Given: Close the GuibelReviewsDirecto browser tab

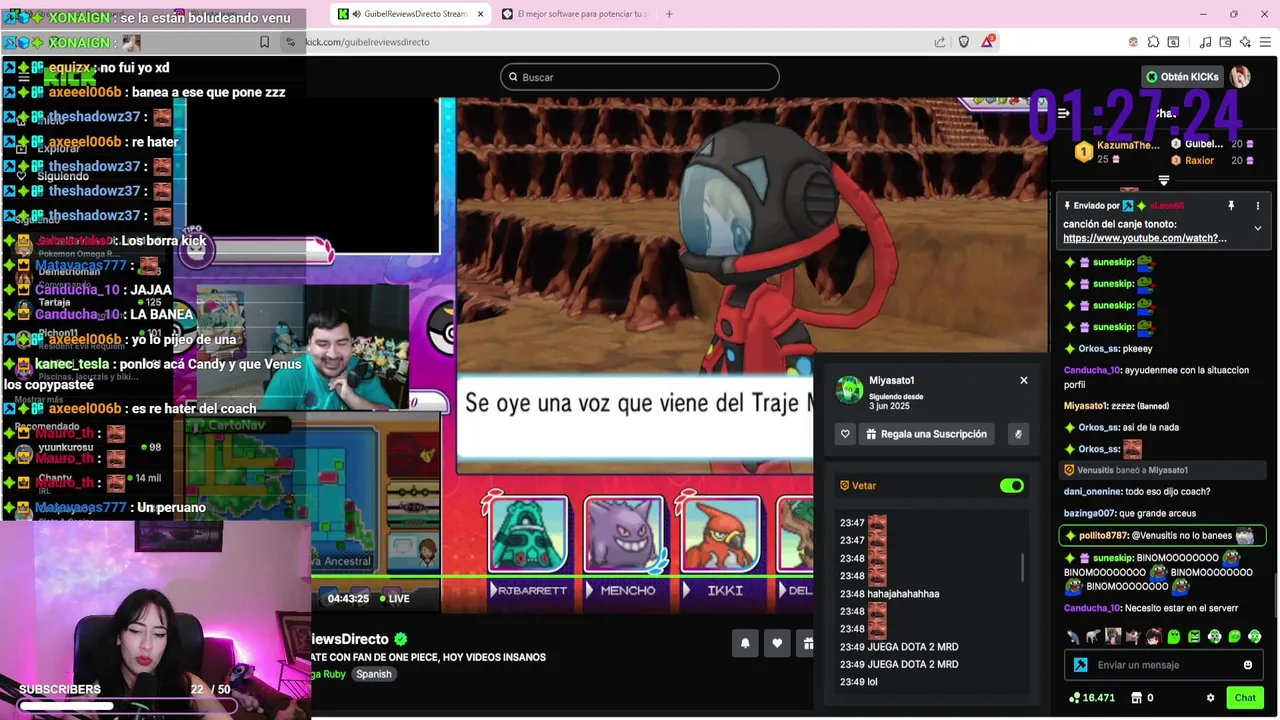Looking at the screenshot, I should click(x=480, y=14).
